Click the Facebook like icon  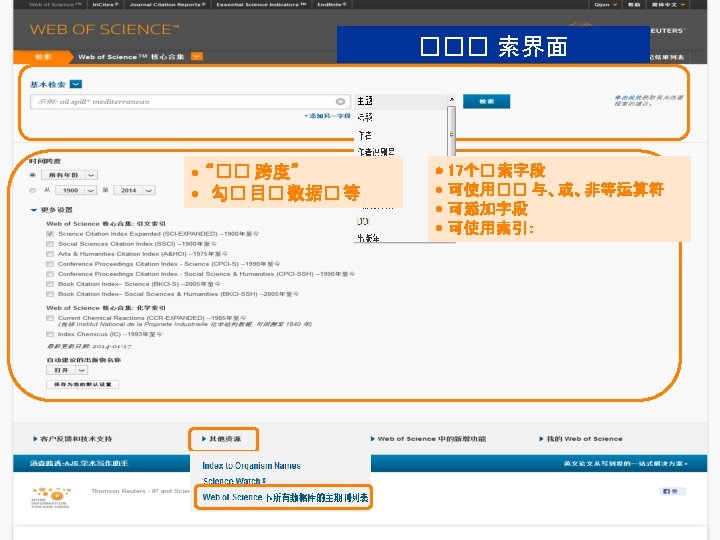(673, 491)
